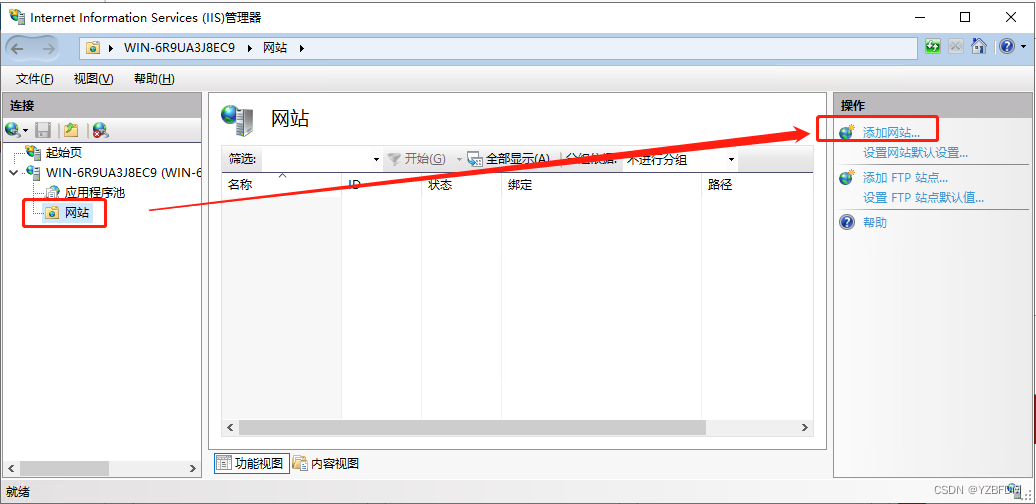
Task: Open the 文件(F) menu
Action: click(x=34, y=79)
